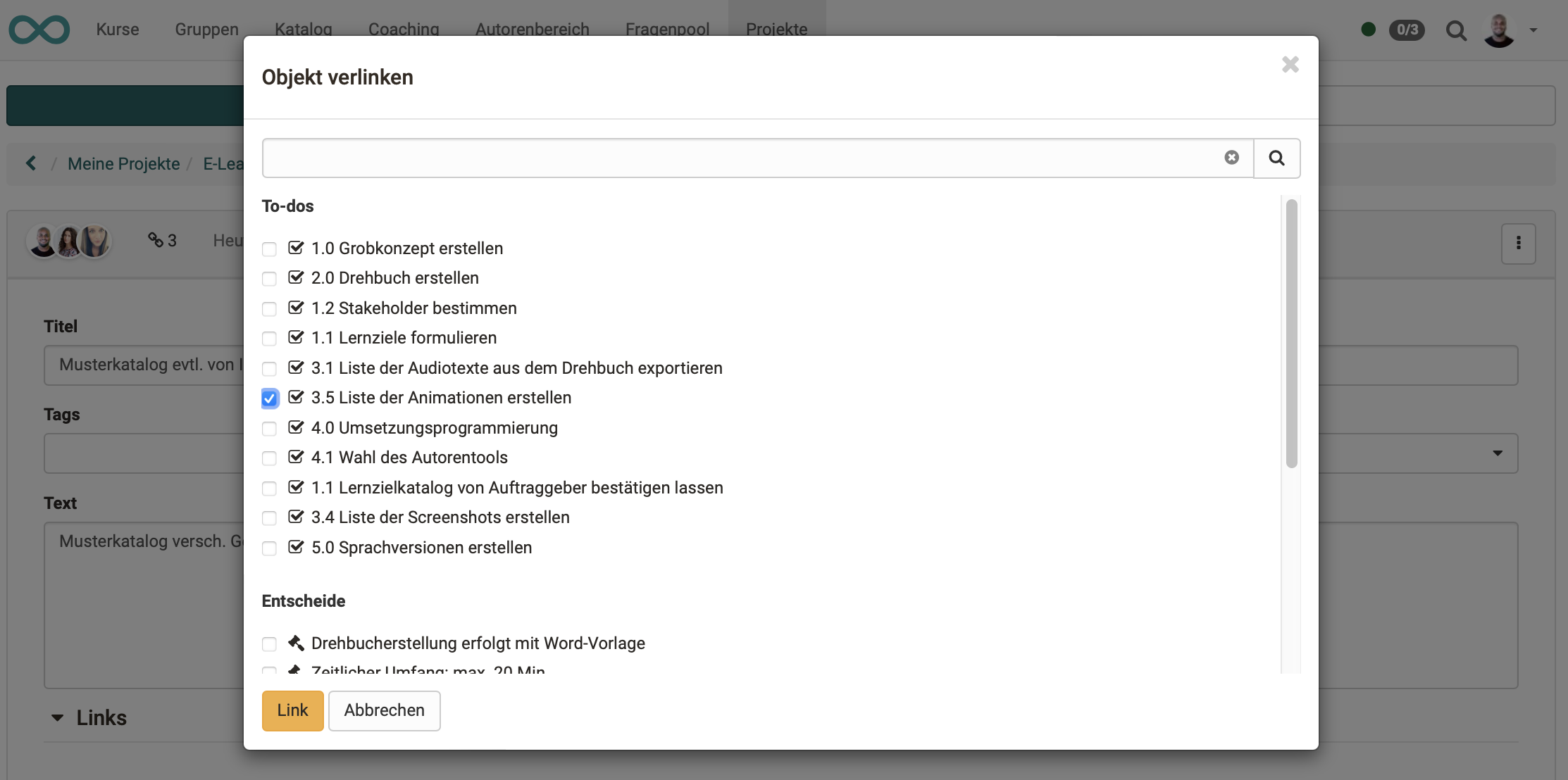
Task: Uncheck 3.5 Liste der Animationen erstellen
Action: coord(269,398)
